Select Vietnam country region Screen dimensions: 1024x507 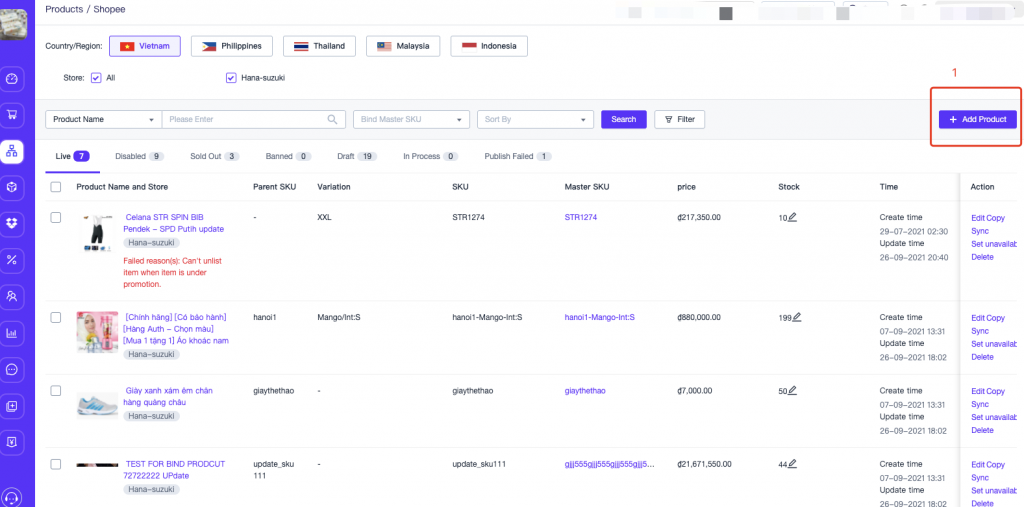(145, 46)
